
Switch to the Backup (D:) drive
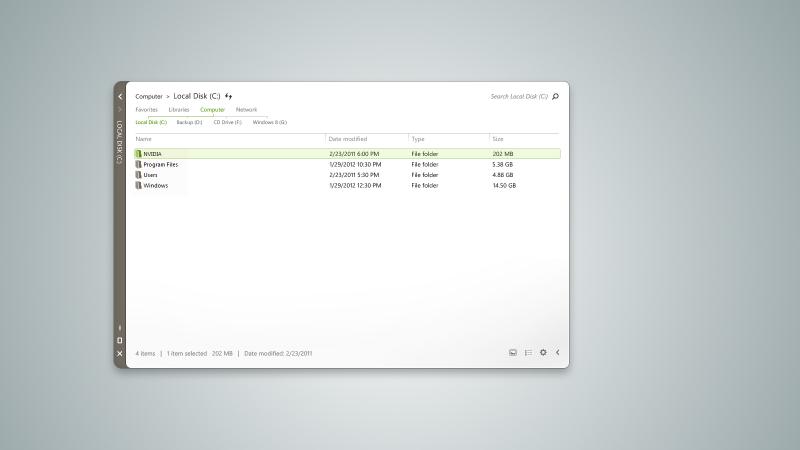point(189,122)
